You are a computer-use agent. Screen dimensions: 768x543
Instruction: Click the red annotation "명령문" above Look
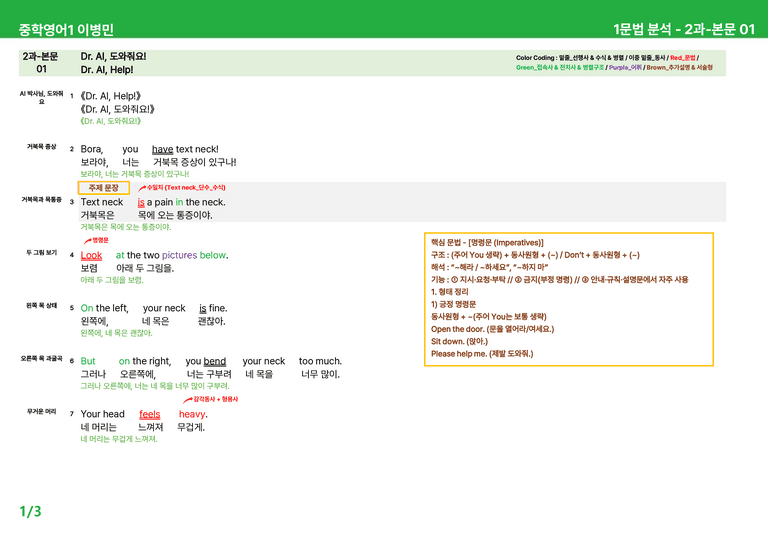pos(100,240)
